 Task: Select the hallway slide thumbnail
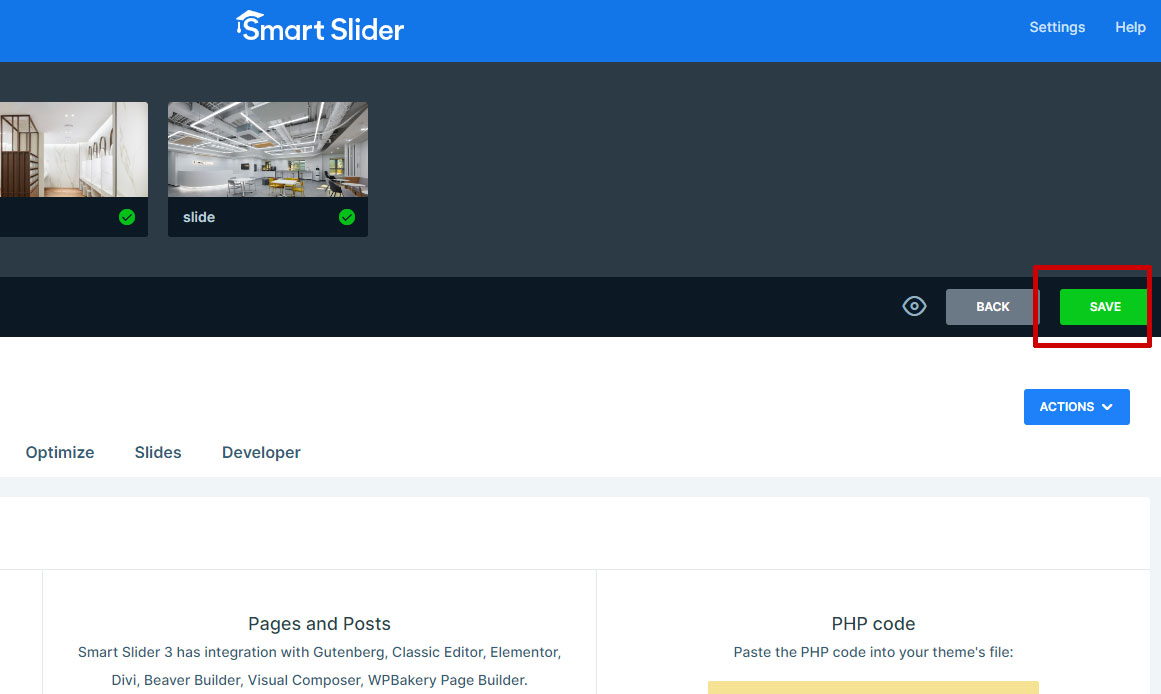pos(74,150)
